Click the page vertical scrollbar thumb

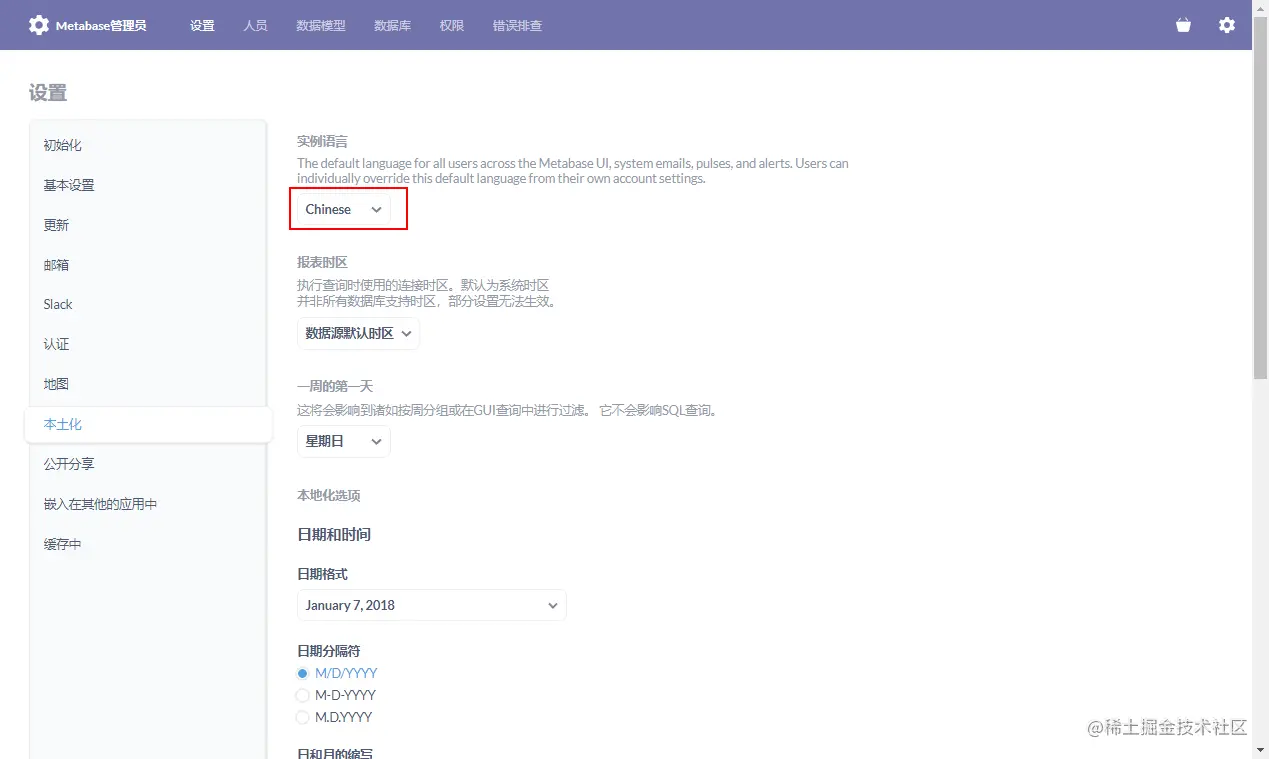[1260, 198]
